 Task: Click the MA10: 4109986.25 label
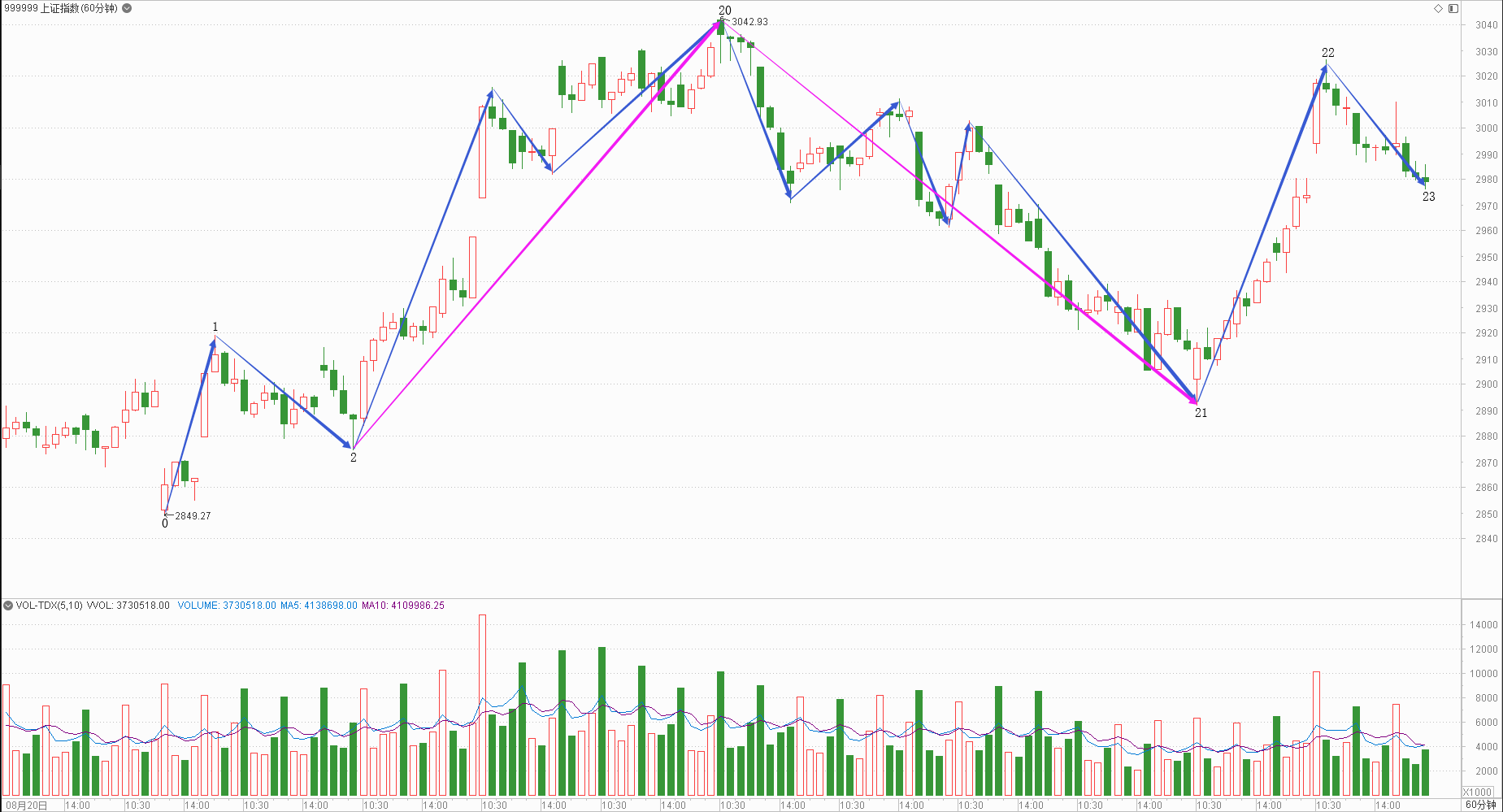pyautogui.click(x=403, y=606)
